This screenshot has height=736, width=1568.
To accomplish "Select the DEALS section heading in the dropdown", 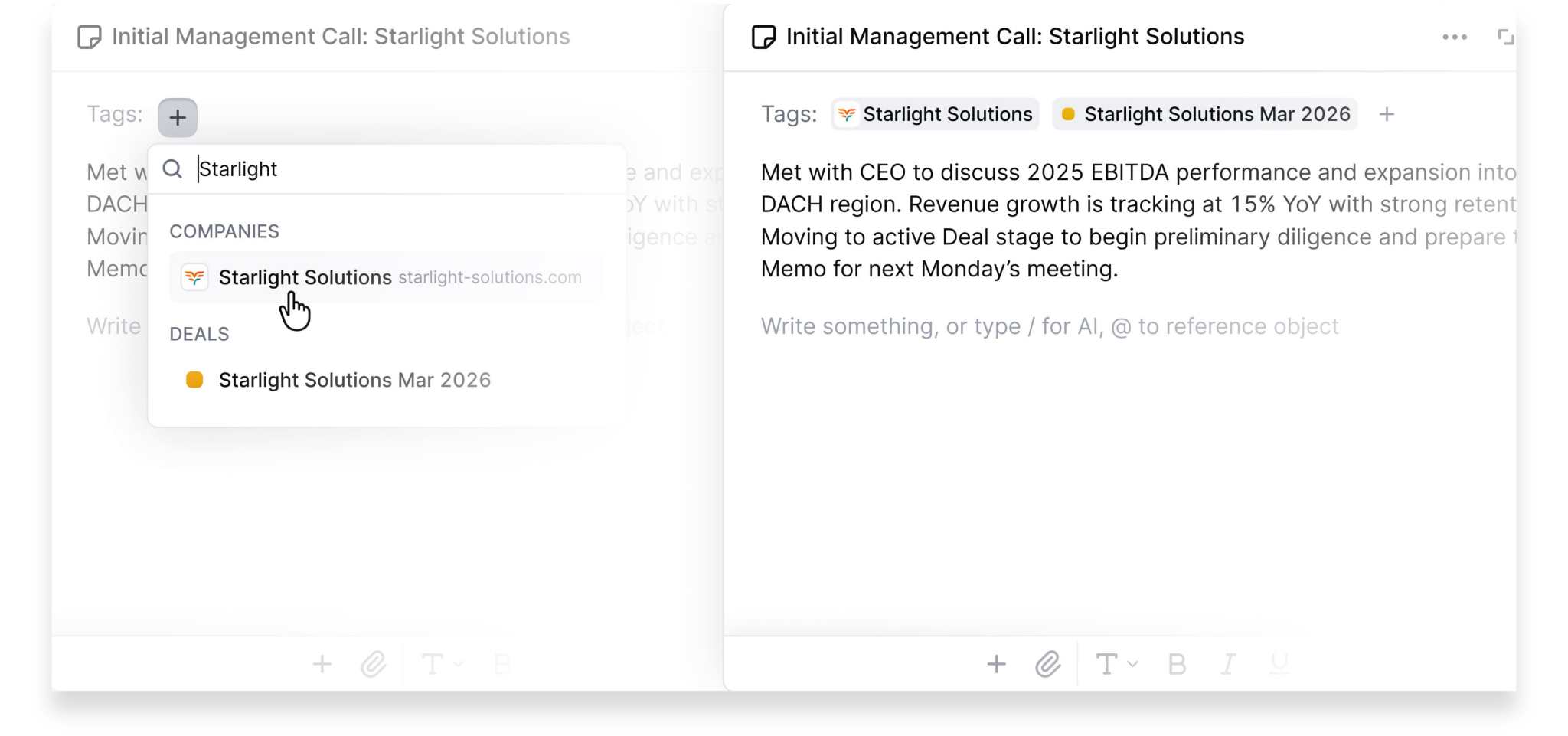I will pyautogui.click(x=199, y=333).
